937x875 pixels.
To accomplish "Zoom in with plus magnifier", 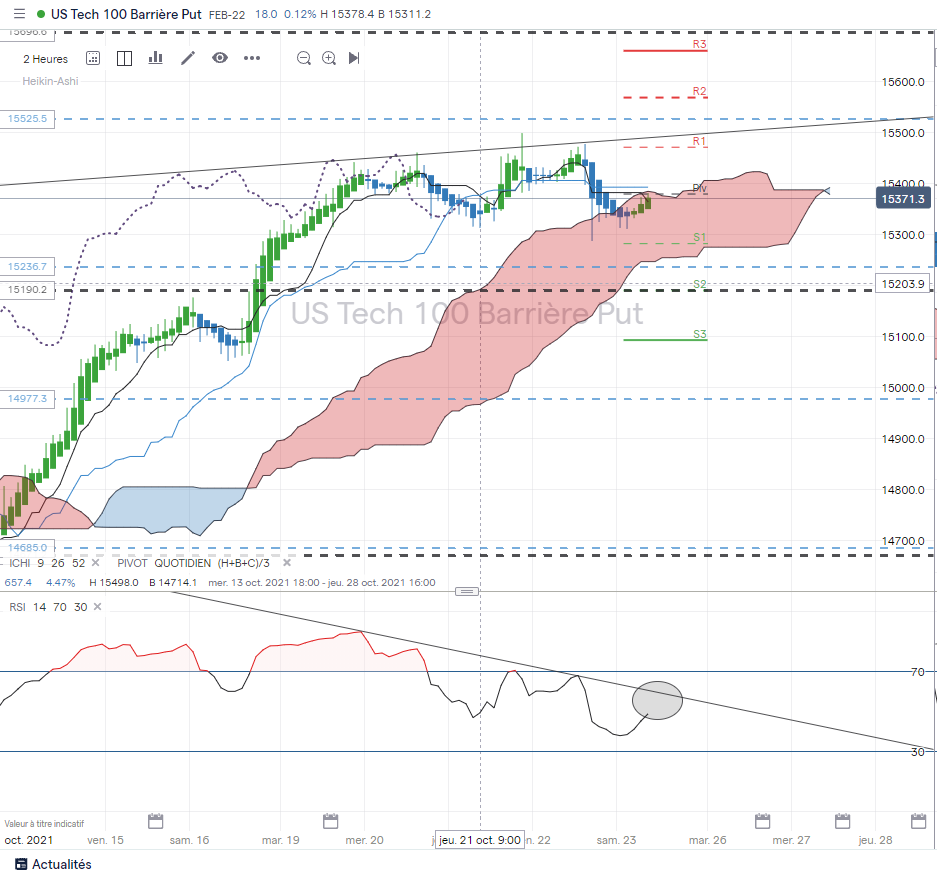I will tap(329, 58).
